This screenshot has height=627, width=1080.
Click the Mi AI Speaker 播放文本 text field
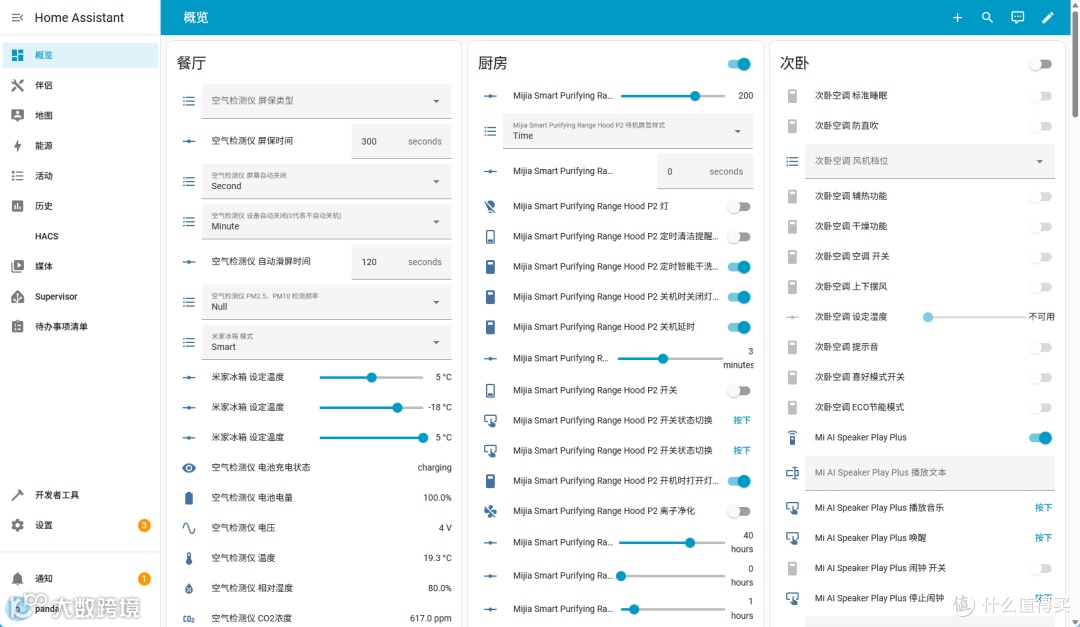[929, 473]
